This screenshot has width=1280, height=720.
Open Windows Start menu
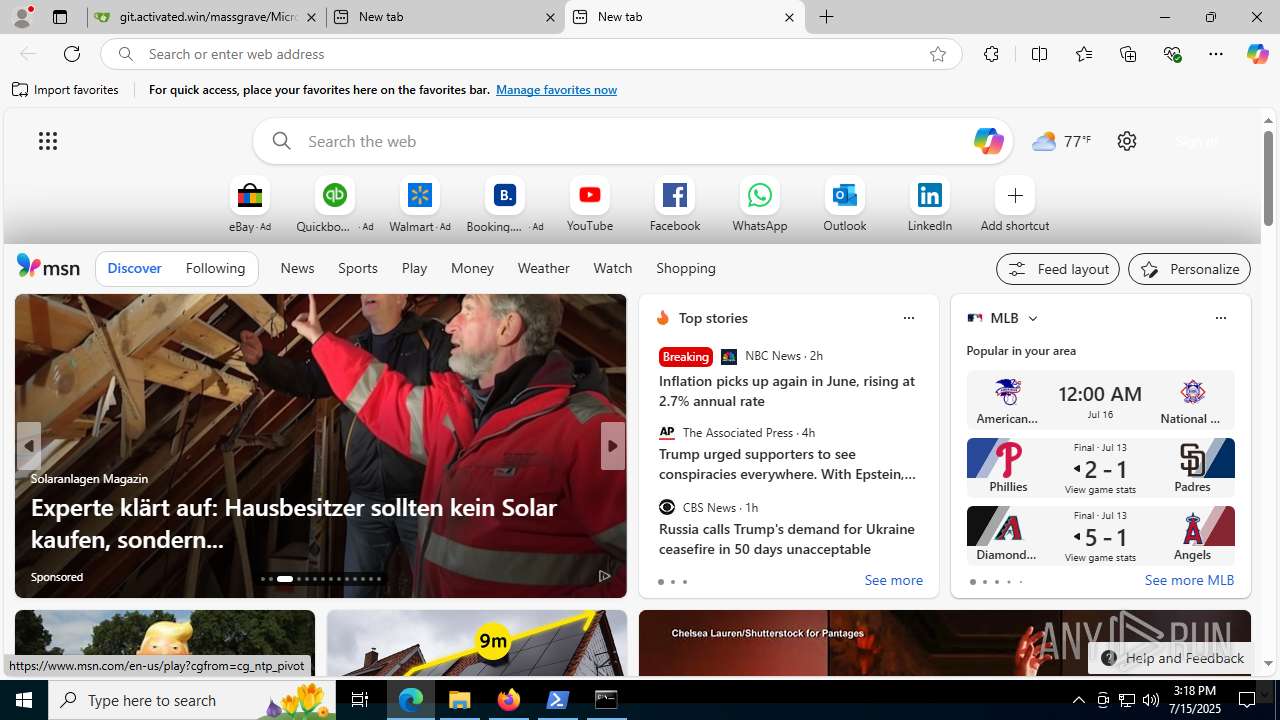pos(24,700)
